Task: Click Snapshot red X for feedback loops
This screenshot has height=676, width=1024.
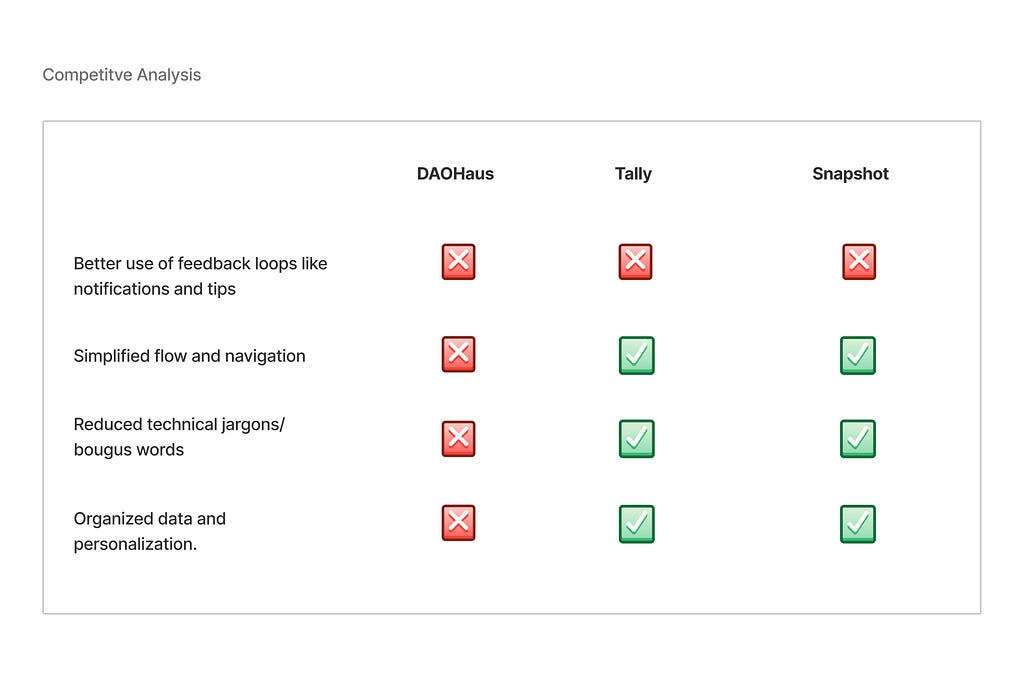Action: pos(859,262)
